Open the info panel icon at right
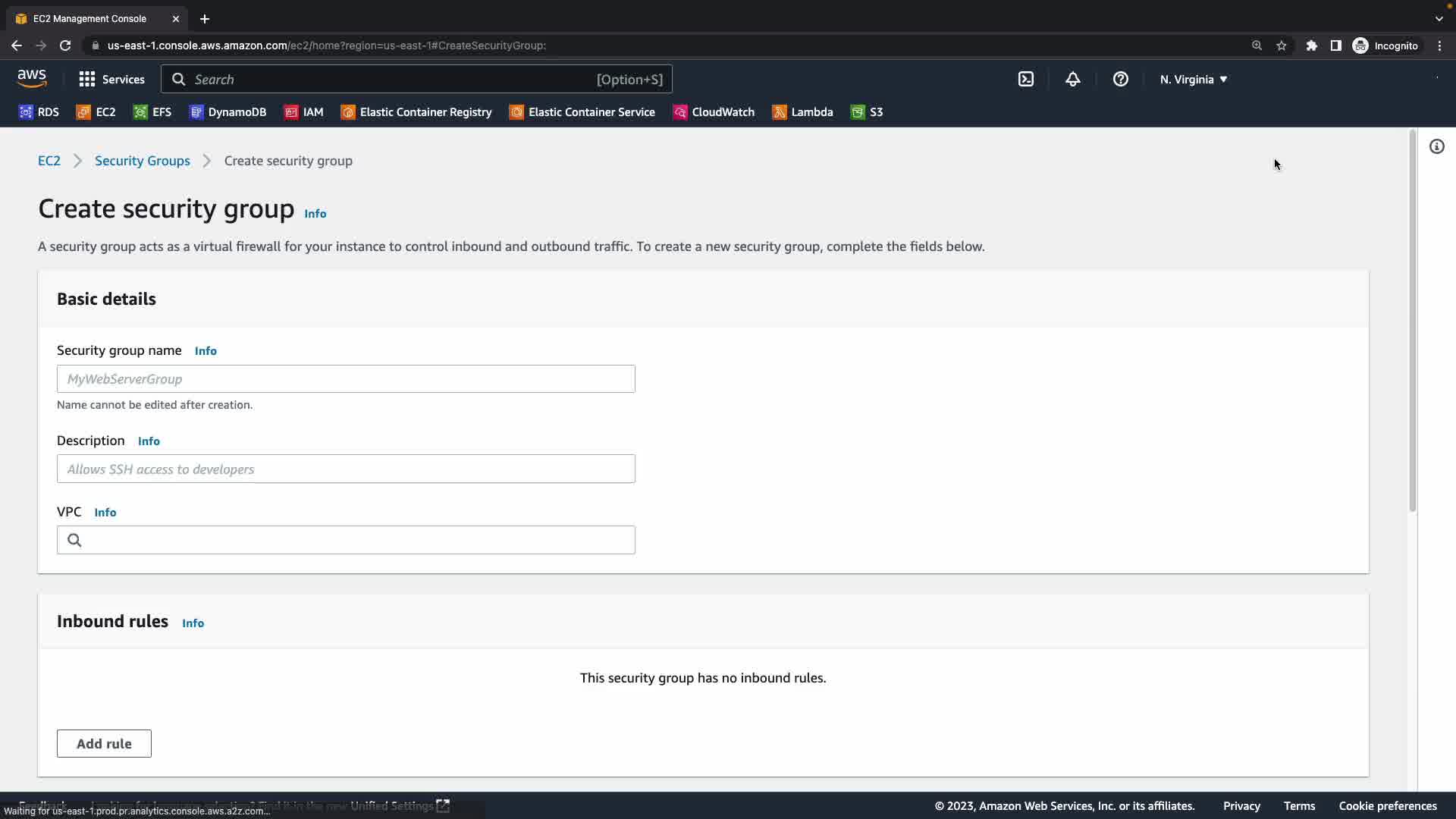Viewport: 1456px width, 819px height. tap(1437, 146)
